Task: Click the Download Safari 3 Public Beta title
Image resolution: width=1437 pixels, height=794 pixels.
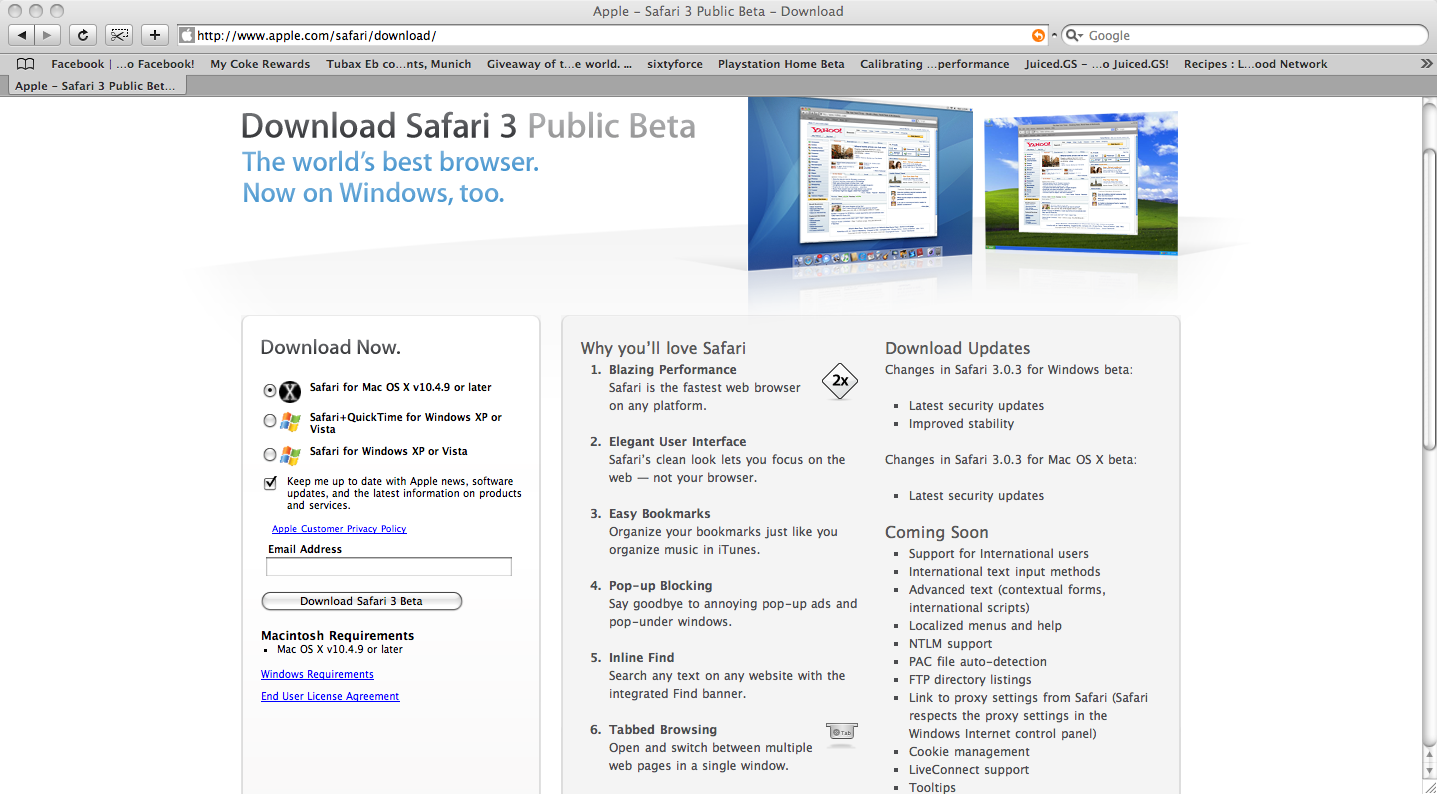Action: [468, 126]
